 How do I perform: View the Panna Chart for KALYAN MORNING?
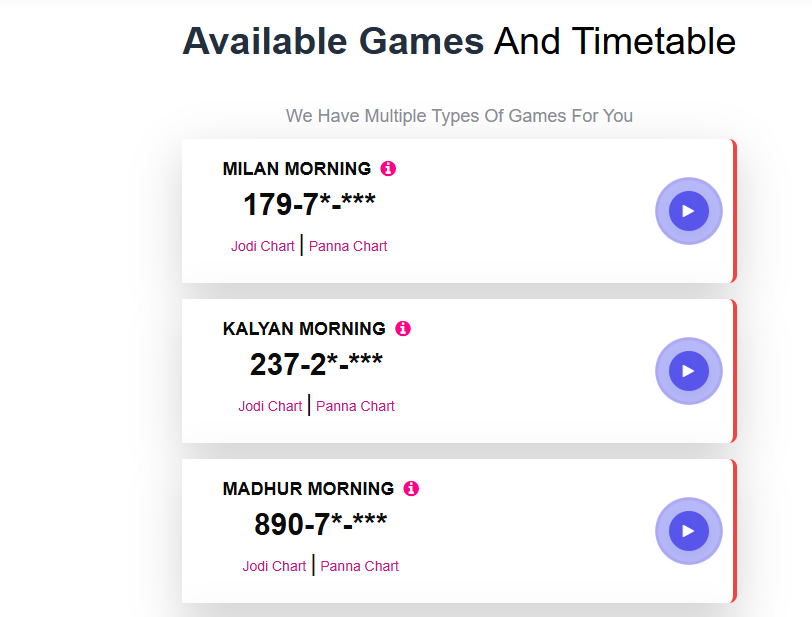355,406
